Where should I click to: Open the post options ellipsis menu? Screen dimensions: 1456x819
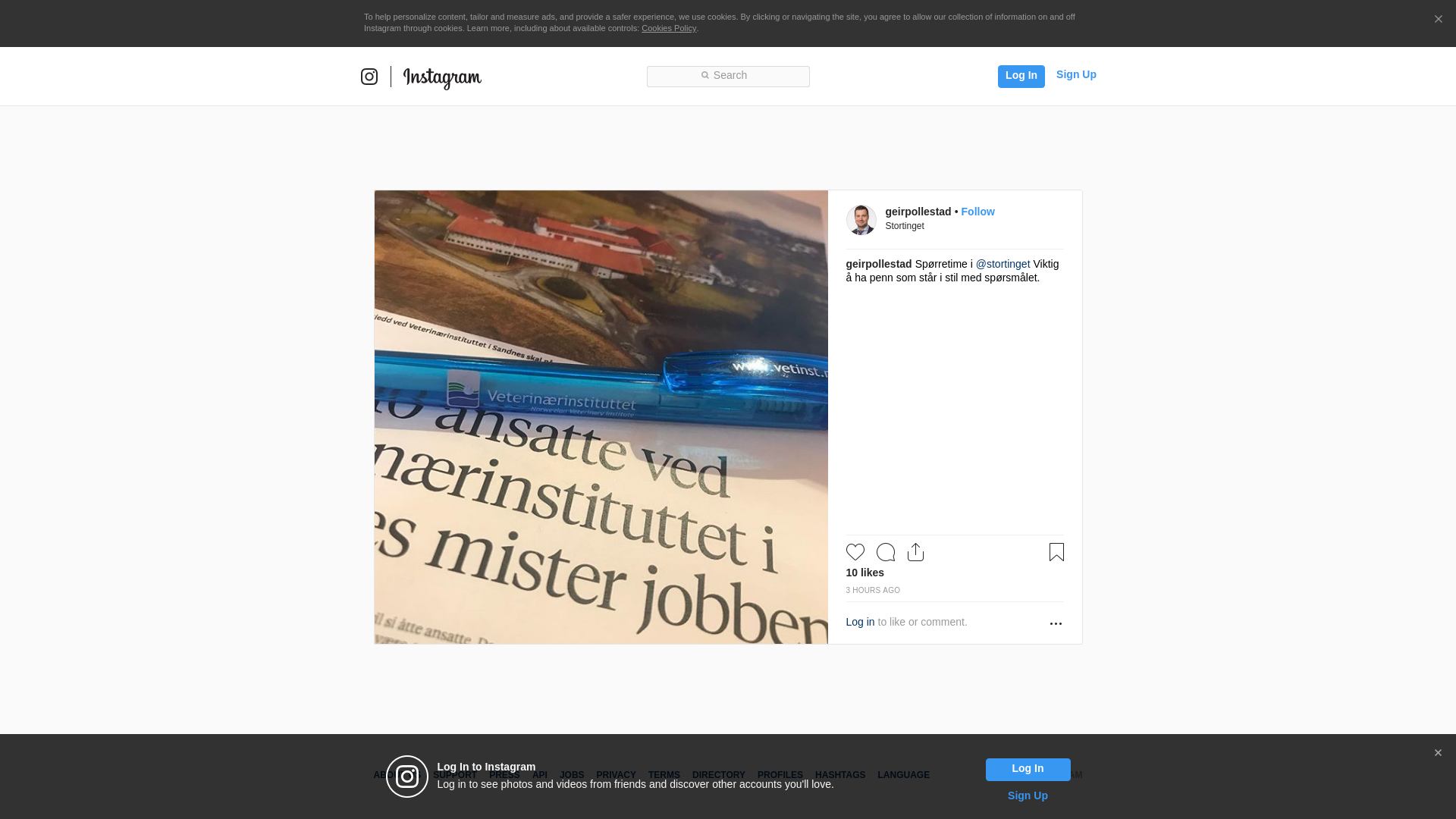tap(1056, 623)
